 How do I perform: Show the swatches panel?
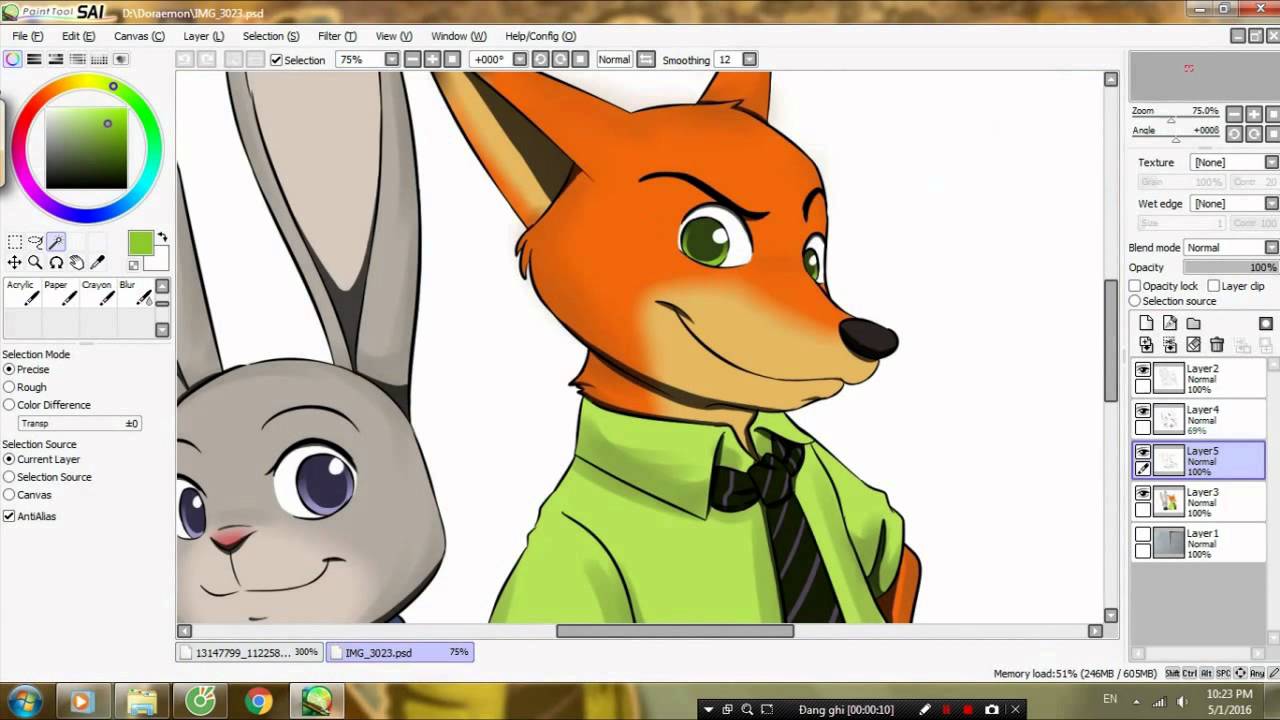pos(100,59)
